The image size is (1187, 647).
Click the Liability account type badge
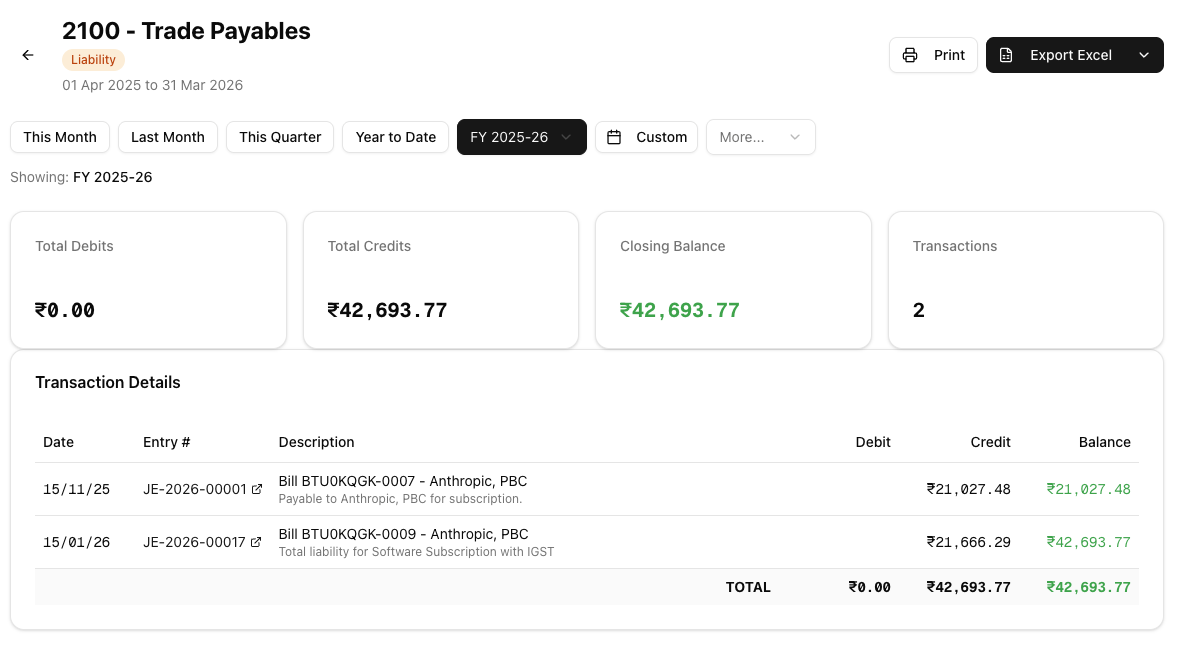pos(94,60)
